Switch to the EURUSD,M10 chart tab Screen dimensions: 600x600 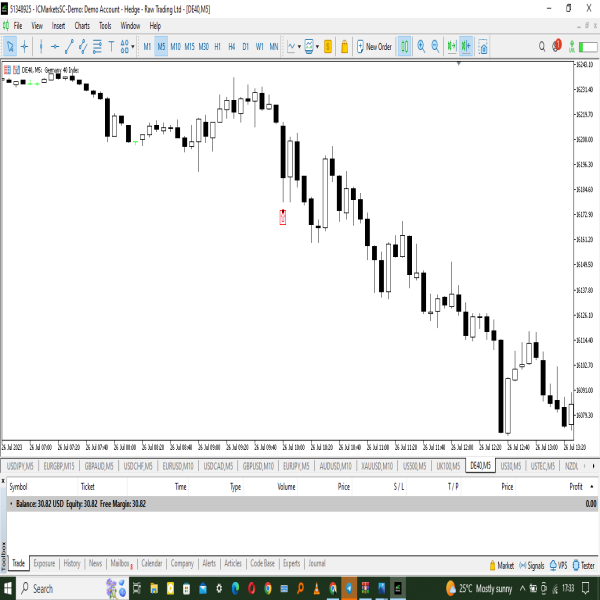pyautogui.click(x=178, y=466)
